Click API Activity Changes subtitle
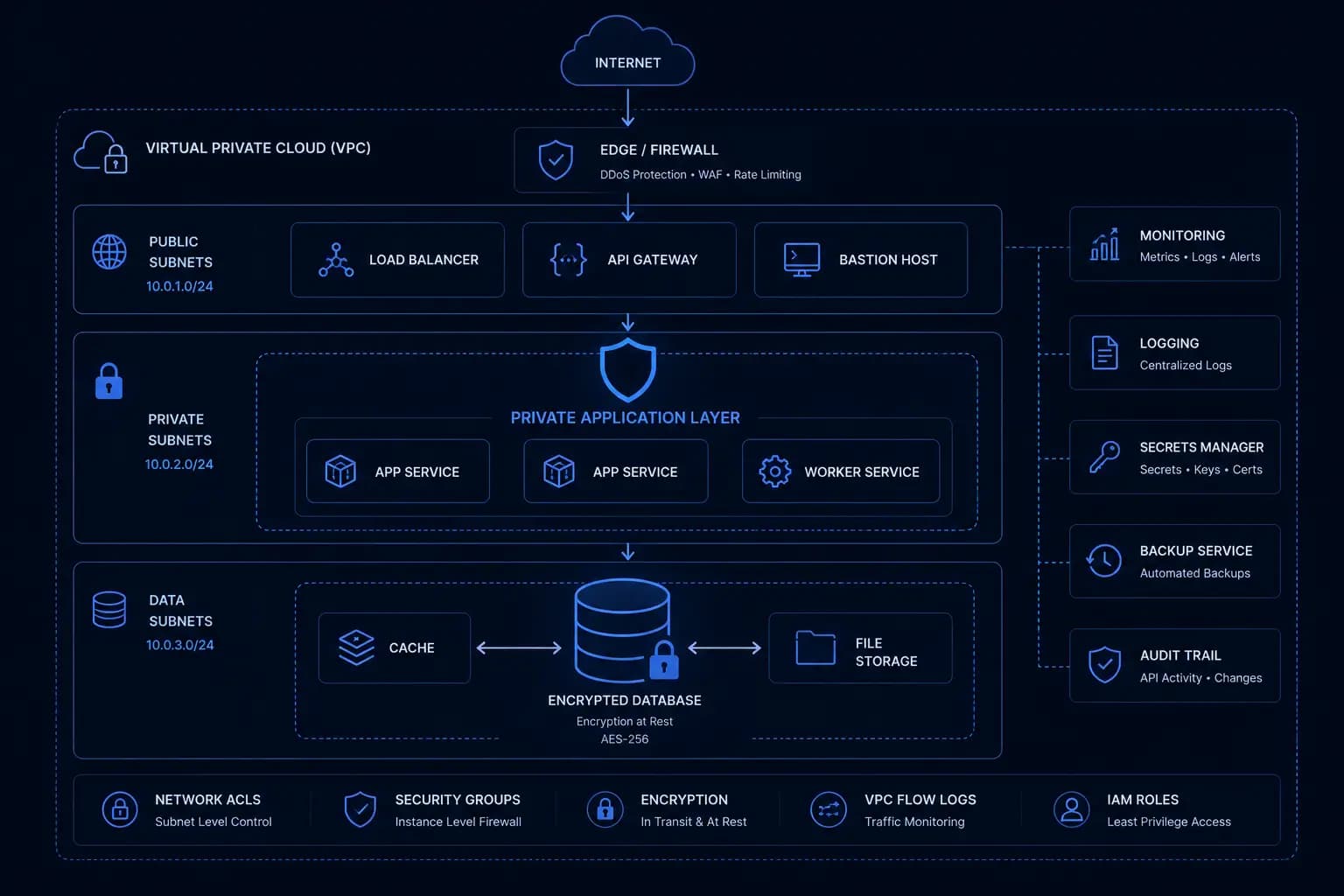This screenshot has height=896, width=1344. click(x=1200, y=678)
